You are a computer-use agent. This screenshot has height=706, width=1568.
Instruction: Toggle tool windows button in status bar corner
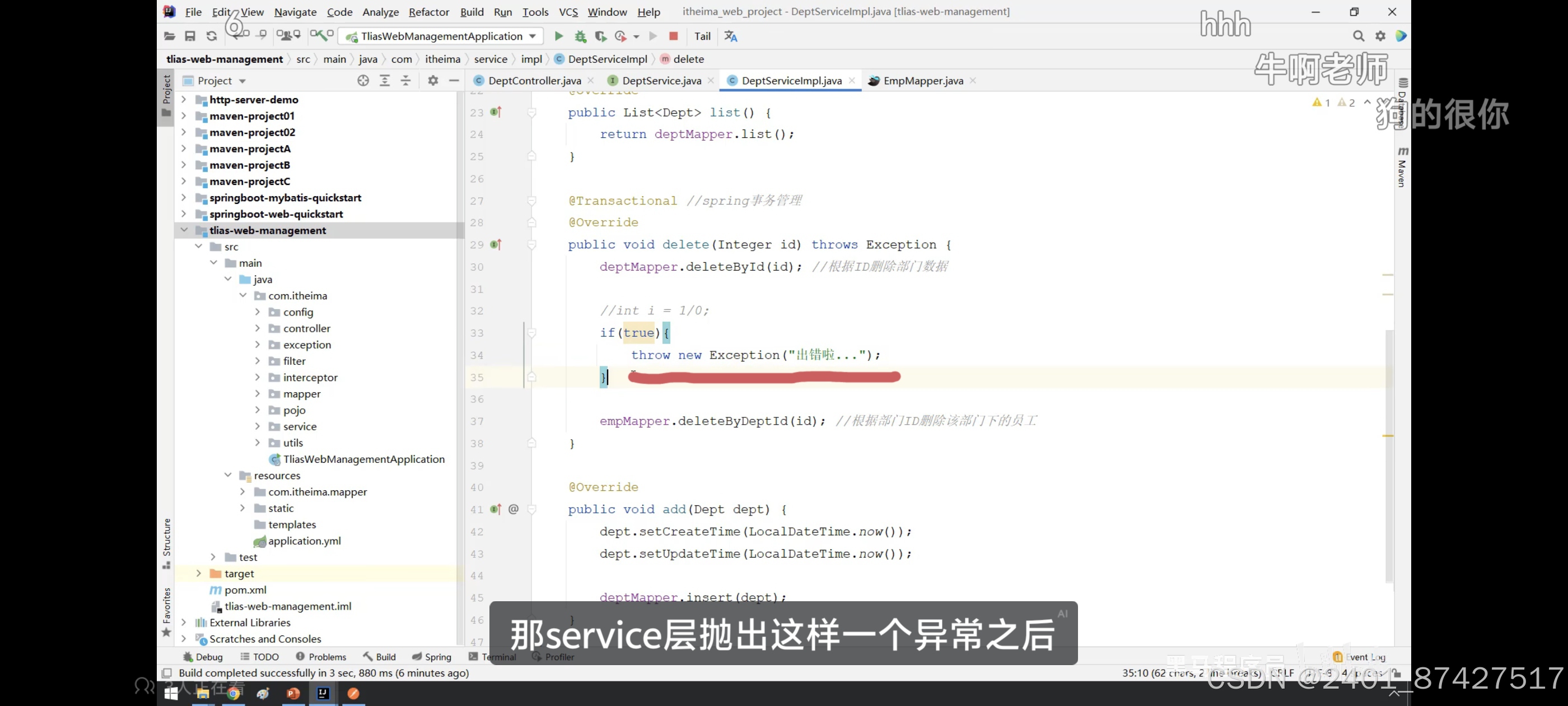(x=166, y=672)
